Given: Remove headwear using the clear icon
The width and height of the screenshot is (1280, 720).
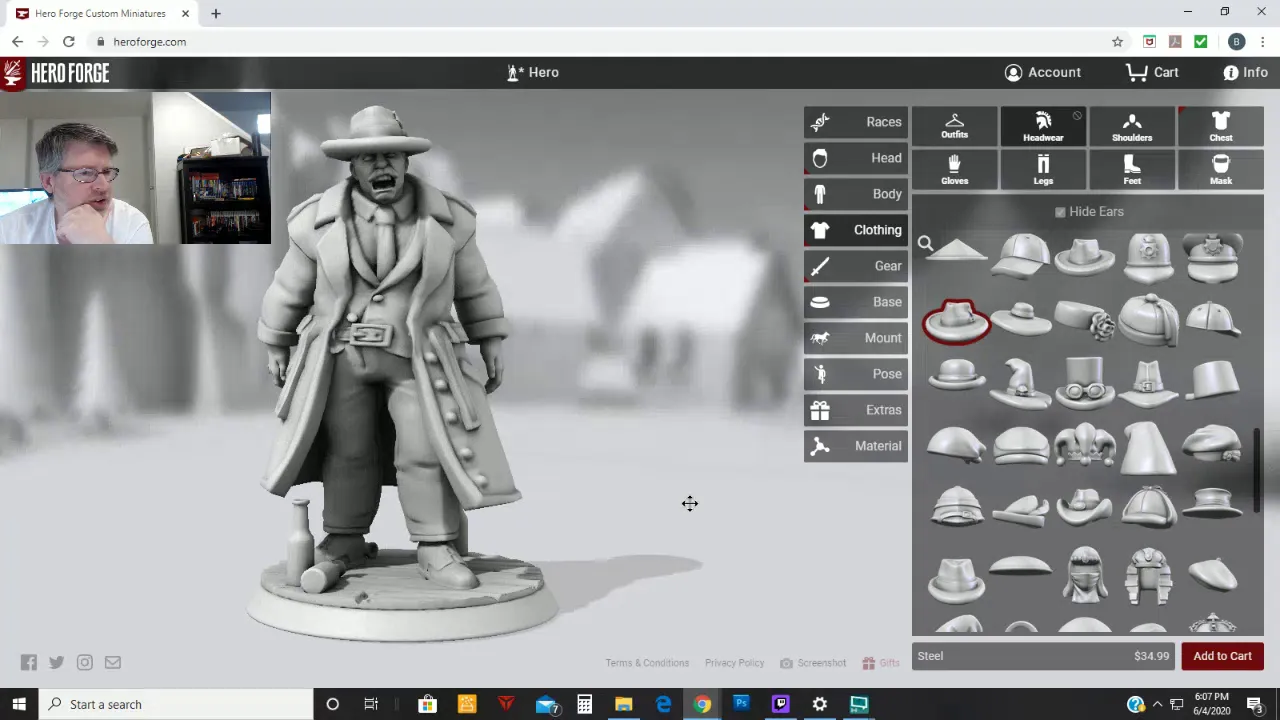Looking at the screenshot, I should coord(1077,116).
